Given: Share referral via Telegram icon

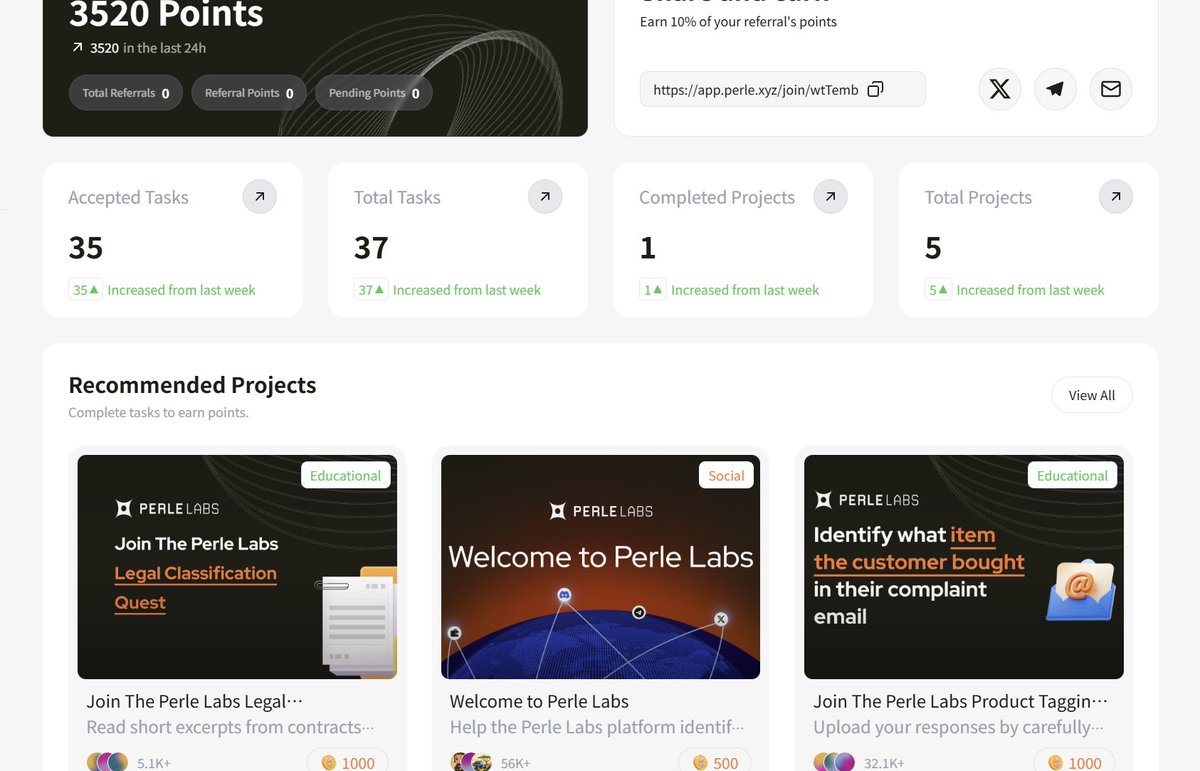Looking at the screenshot, I should pyautogui.click(x=1055, y=89).
